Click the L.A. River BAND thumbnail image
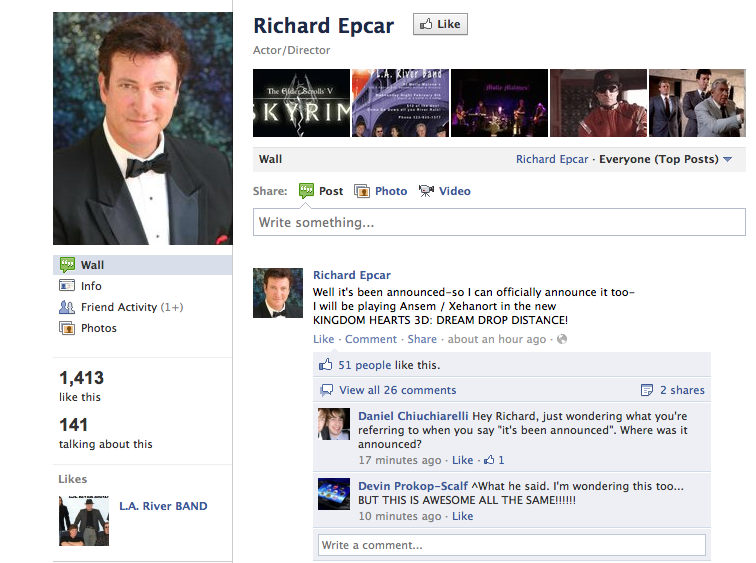 click(84, 521)
